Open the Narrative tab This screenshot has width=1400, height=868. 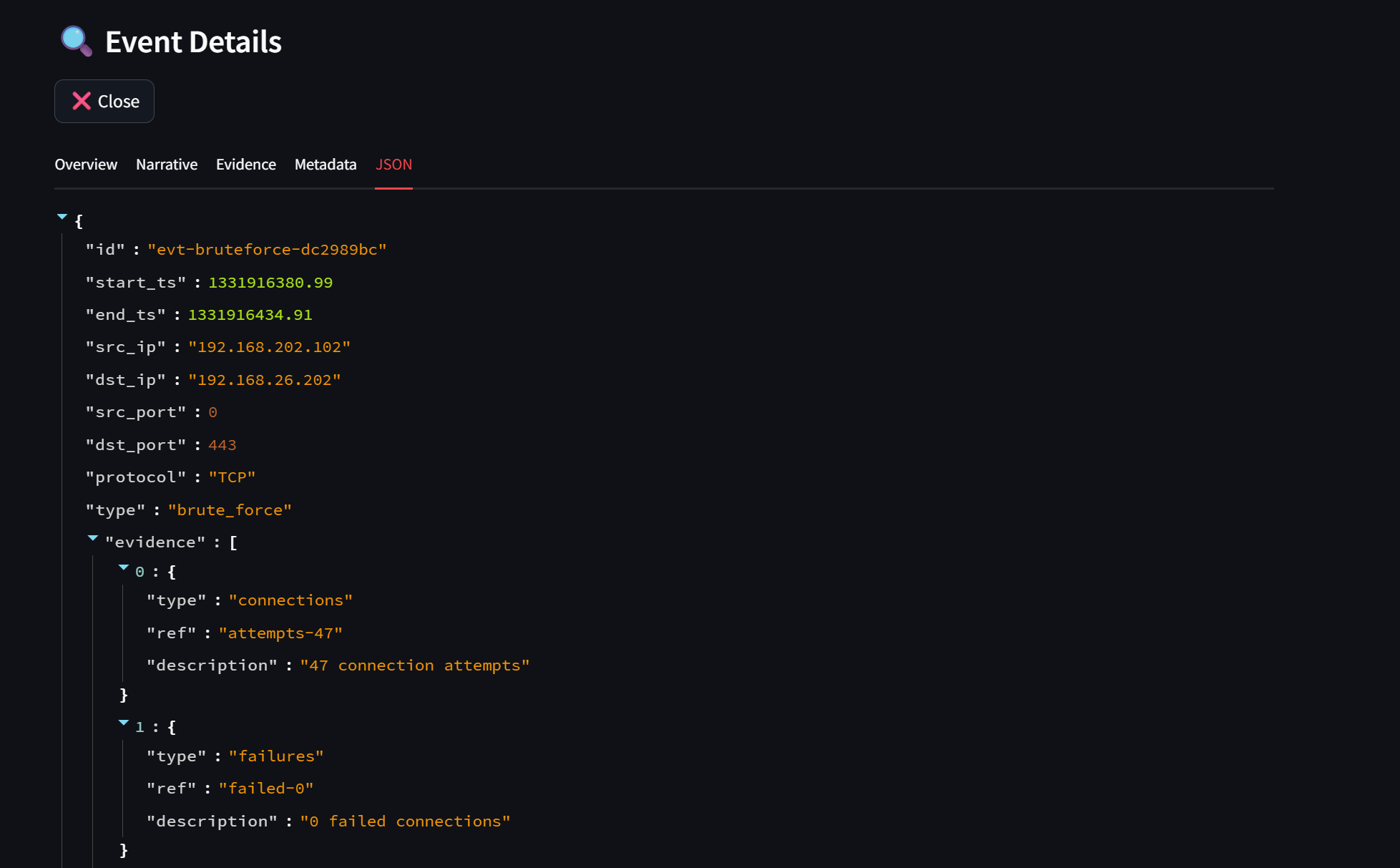(167, 165)
